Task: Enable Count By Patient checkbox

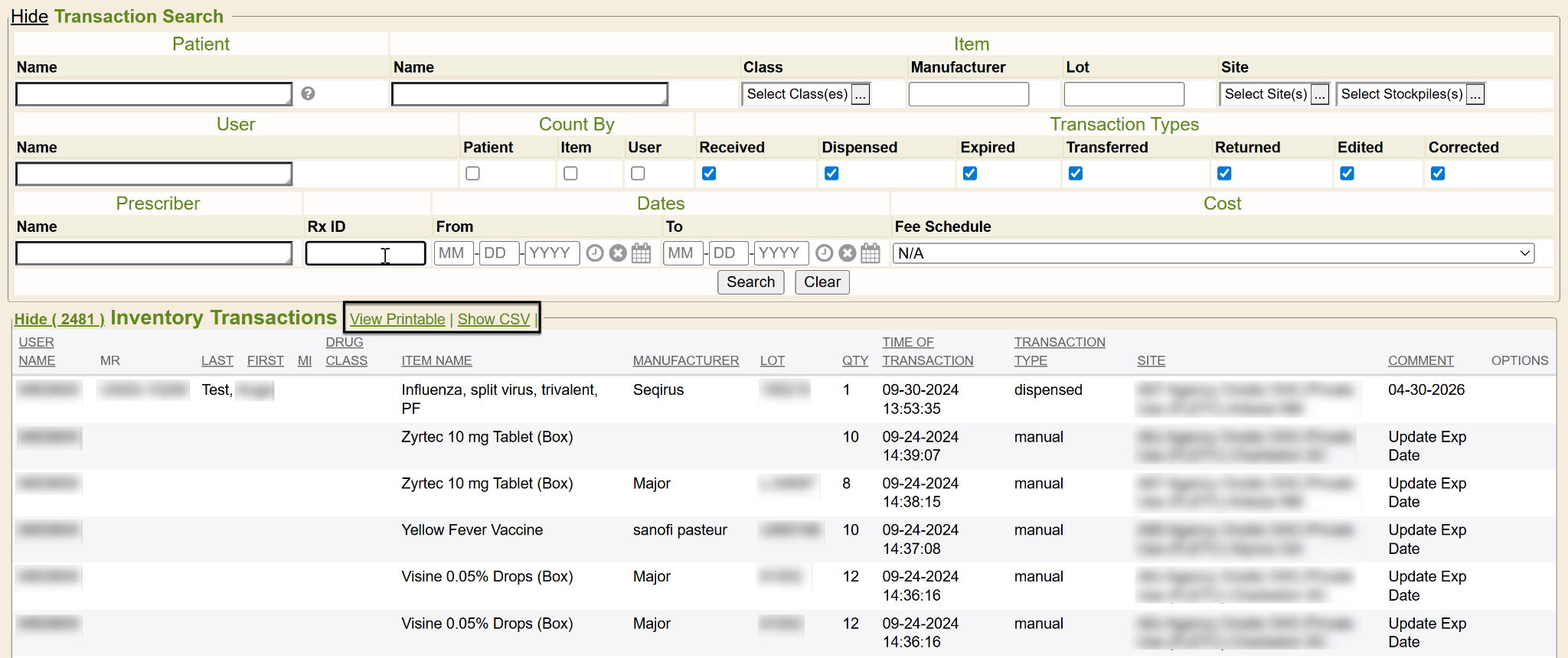Action: (x=473, y=174)
